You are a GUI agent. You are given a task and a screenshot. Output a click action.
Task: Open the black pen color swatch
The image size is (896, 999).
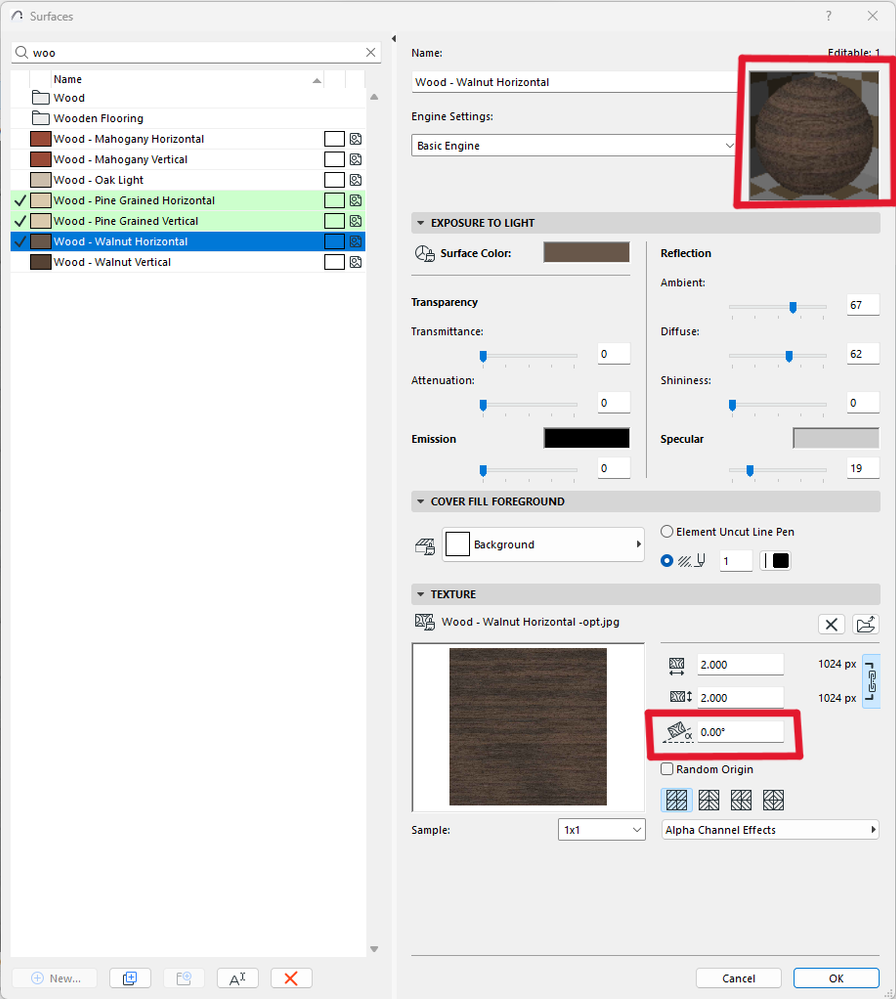776,561
